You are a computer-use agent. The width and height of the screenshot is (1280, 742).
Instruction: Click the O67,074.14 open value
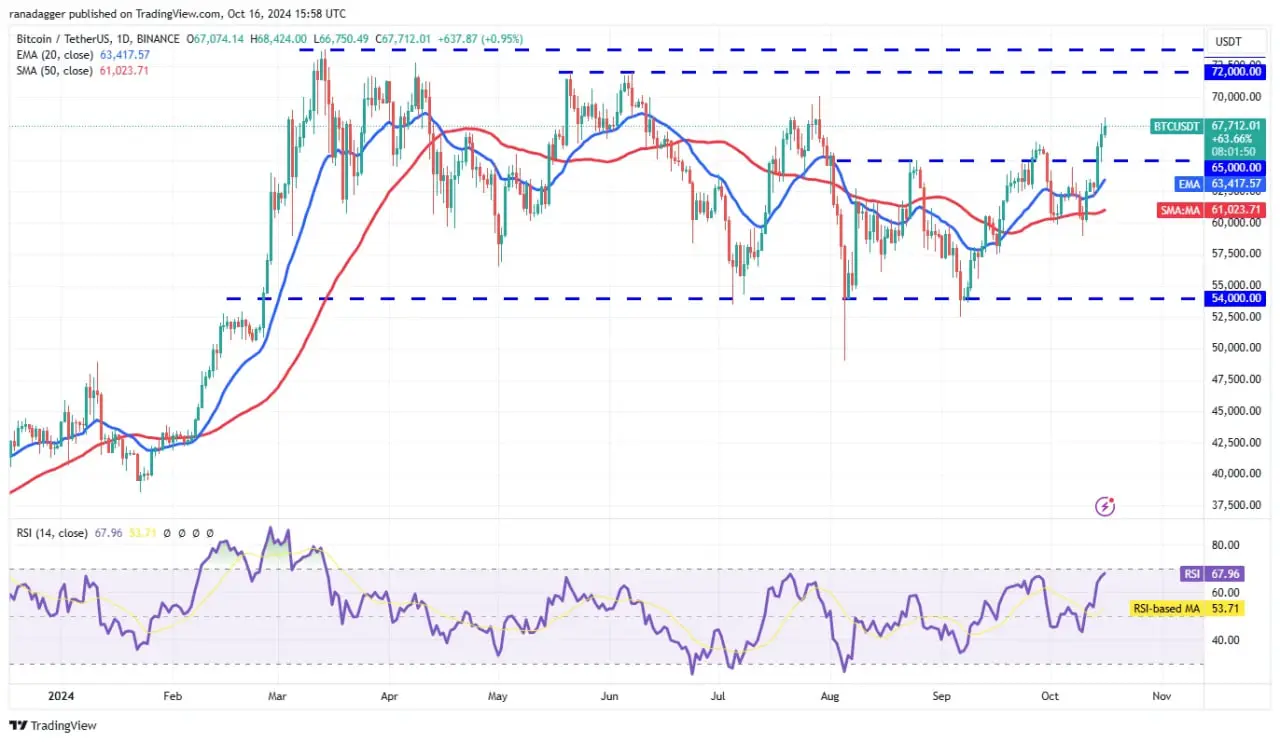(x=215, y=39)
